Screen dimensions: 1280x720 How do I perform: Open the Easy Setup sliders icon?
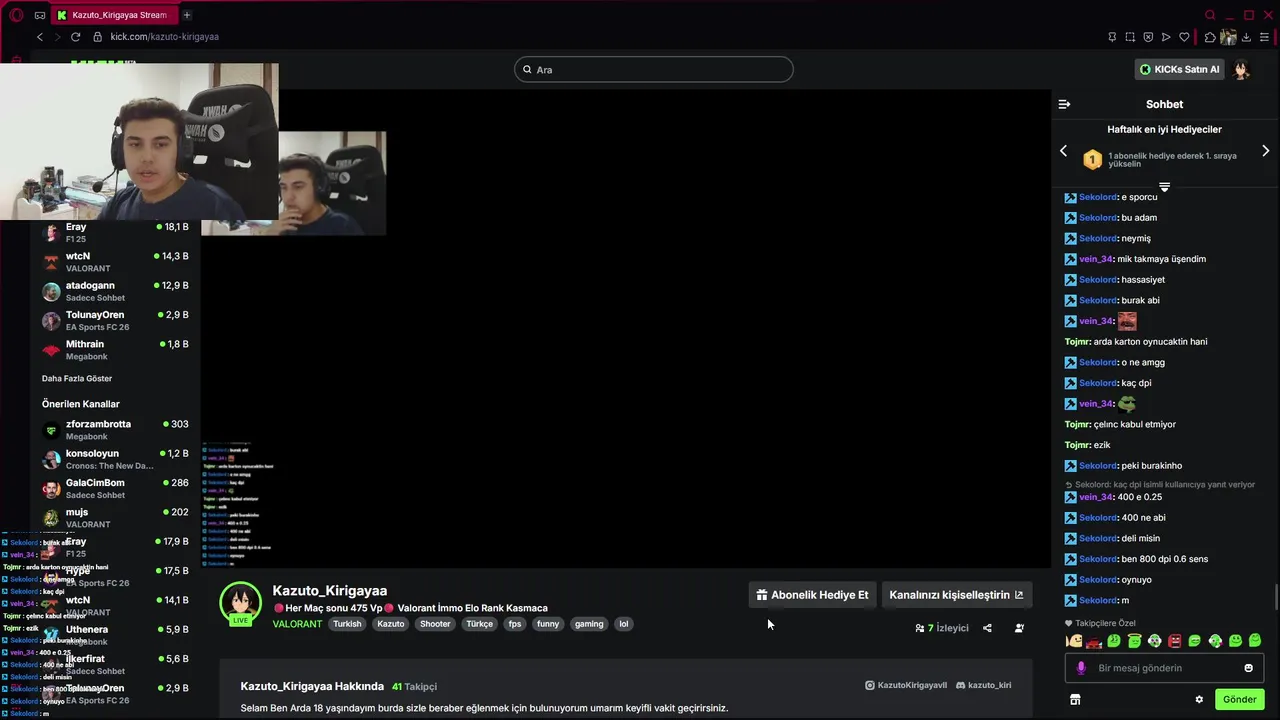pos(1265,37)
